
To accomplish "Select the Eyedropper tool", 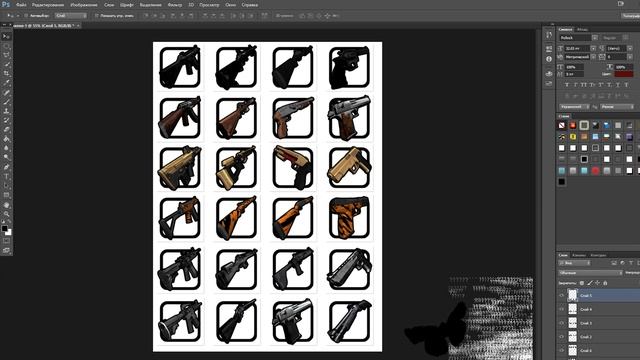I will pyautogui.click(x=6, y=83).
